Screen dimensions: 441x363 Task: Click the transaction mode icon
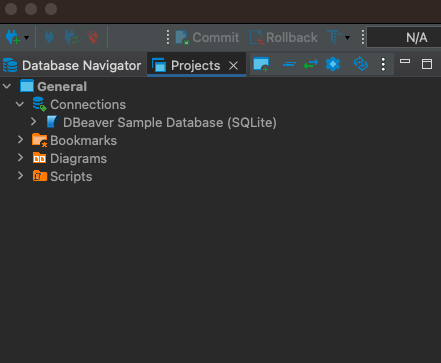[334, 37]
